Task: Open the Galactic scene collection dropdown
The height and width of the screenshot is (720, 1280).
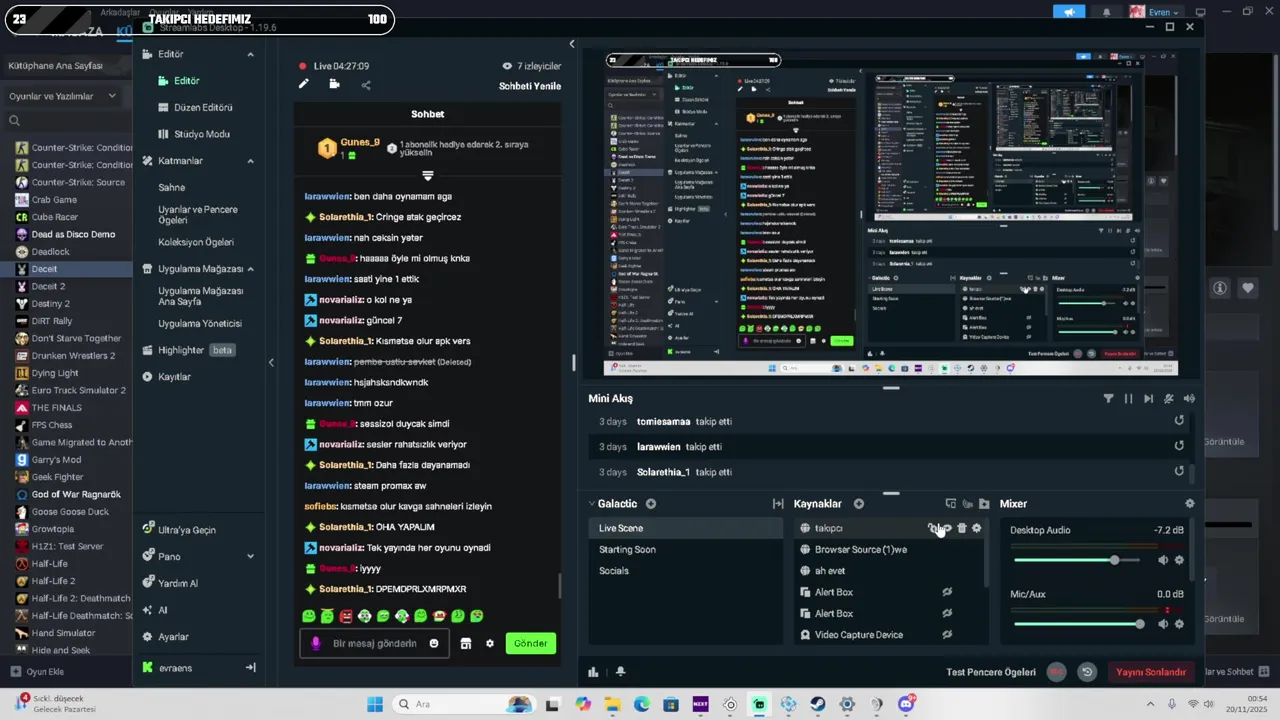Action: [x=612, y=504]
